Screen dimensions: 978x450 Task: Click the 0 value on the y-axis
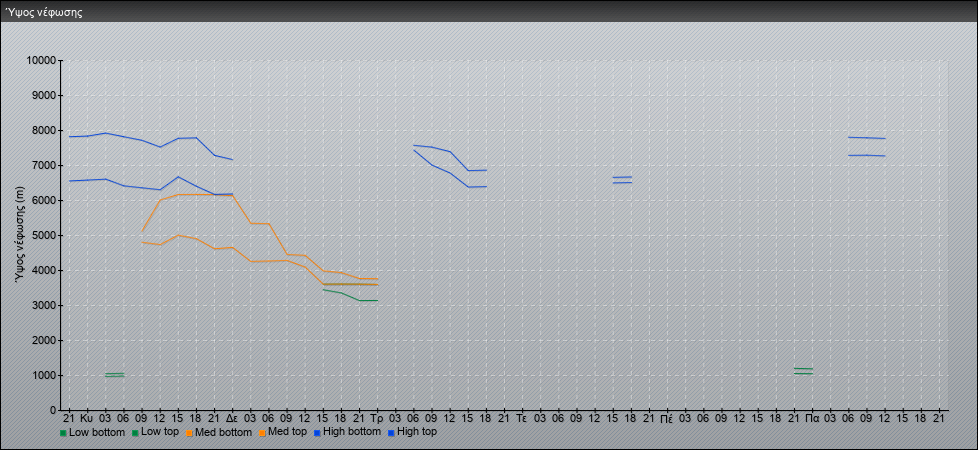(x=52, y=410)
